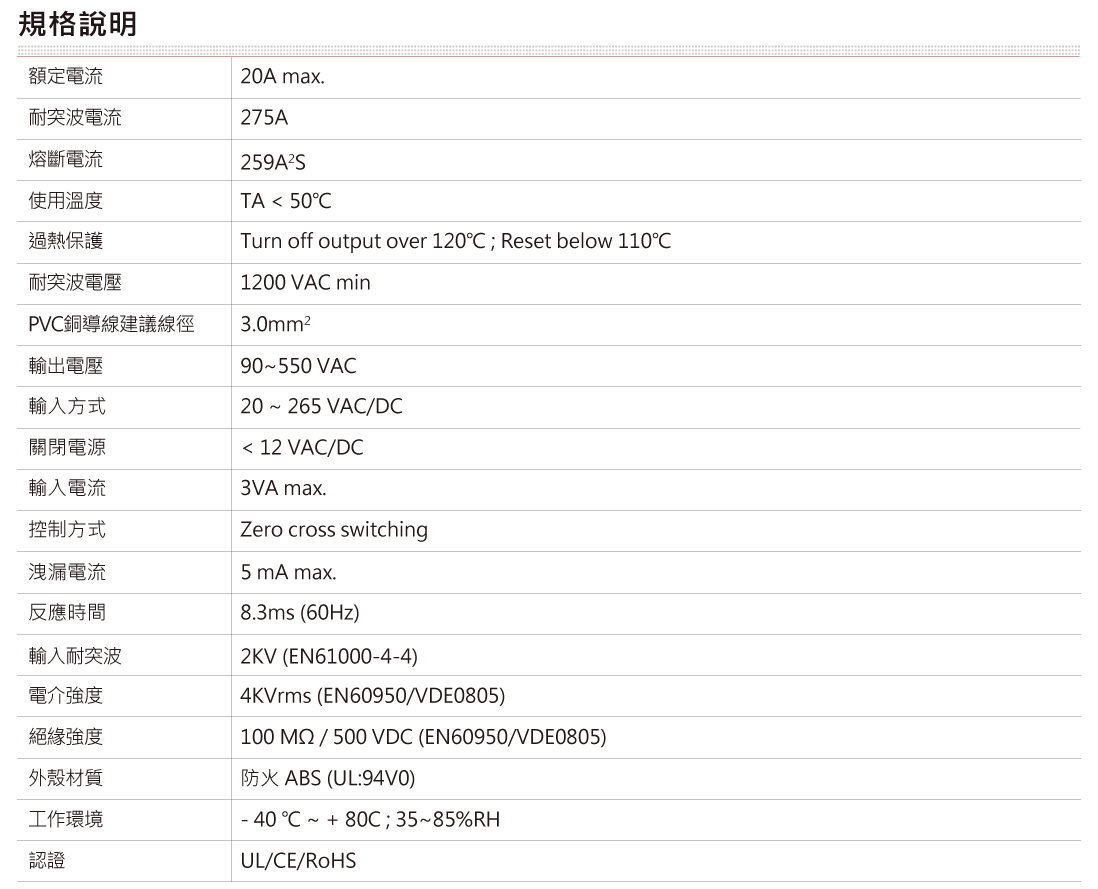This screenshot has height=889, width=1098.
Task: Select the 8.3ms (60Hz) response time
Action: (x=299, y=613)
